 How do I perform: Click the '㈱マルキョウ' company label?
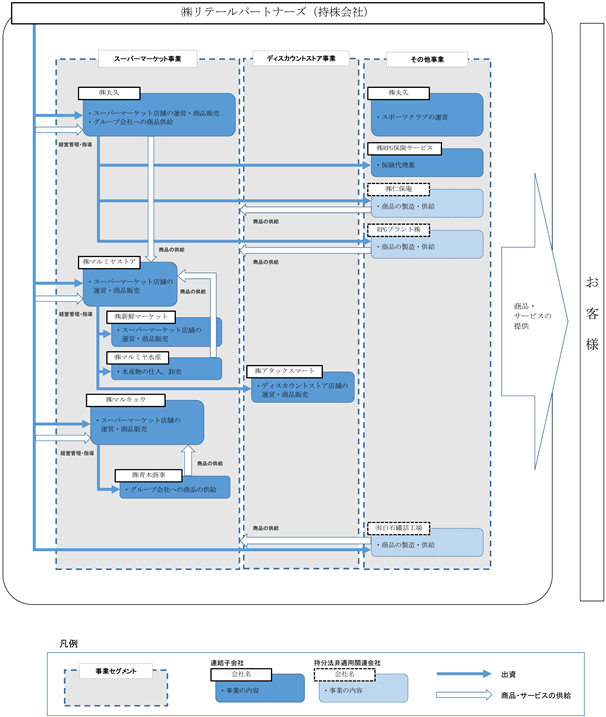tap(126, 400)
